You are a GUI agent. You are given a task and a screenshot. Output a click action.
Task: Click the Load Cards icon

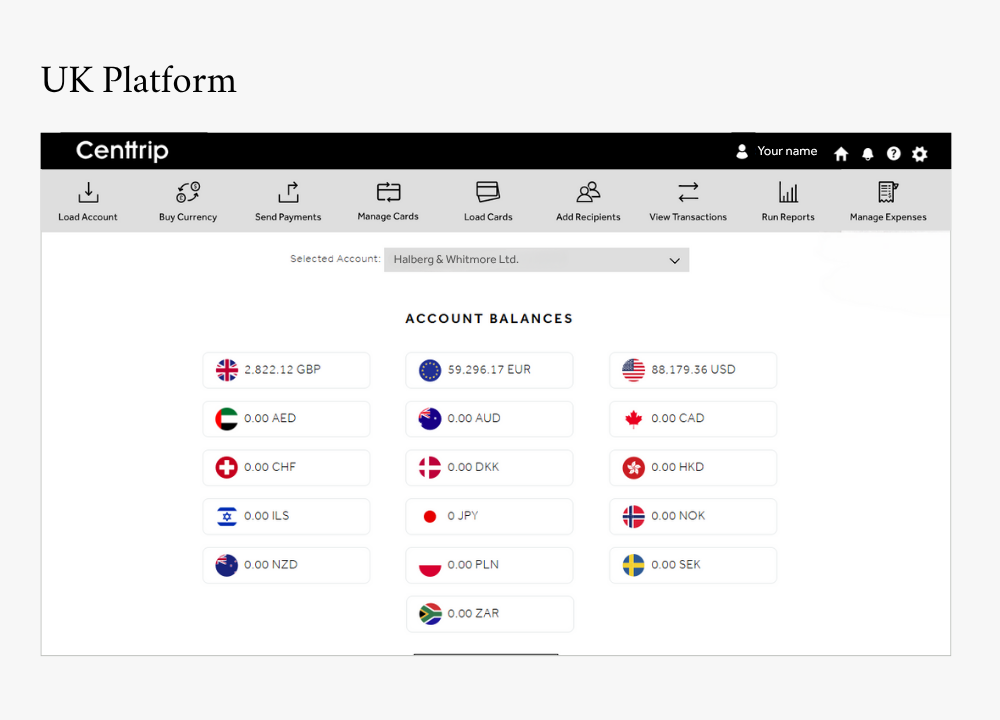pos(488,191)
